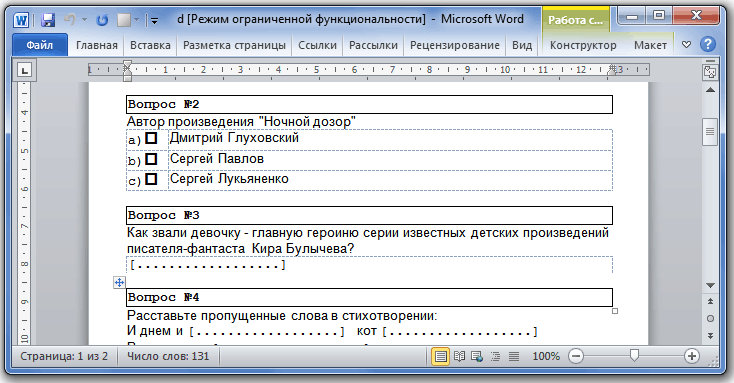The image size is (734, 383).
Task: Click the blank field after 'И днем и'
Action: tap(267, 332)
